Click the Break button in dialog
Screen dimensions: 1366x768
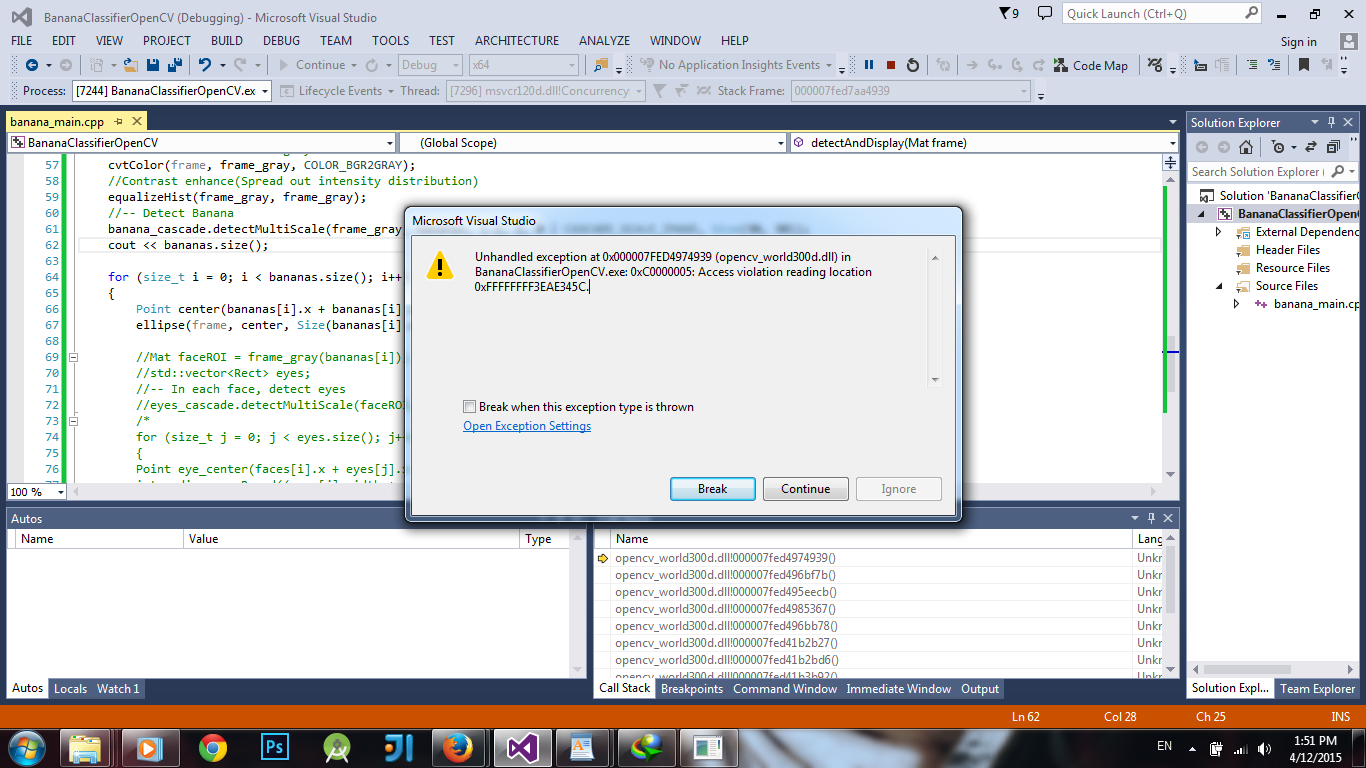[x=712, y=489]
